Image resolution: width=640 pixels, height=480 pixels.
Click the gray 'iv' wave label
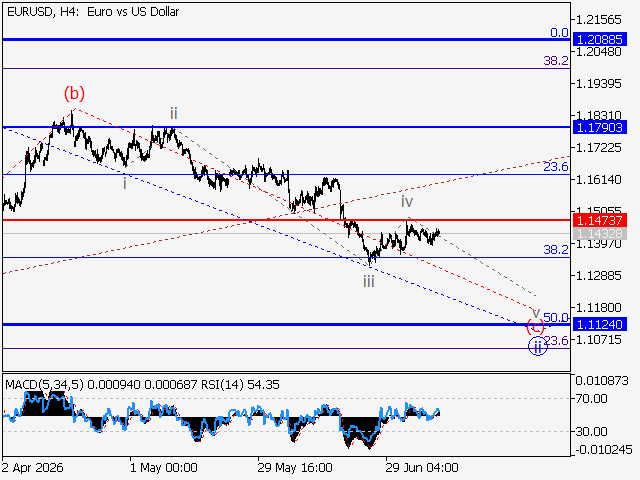pyautogui.click(x=407, y=201)
